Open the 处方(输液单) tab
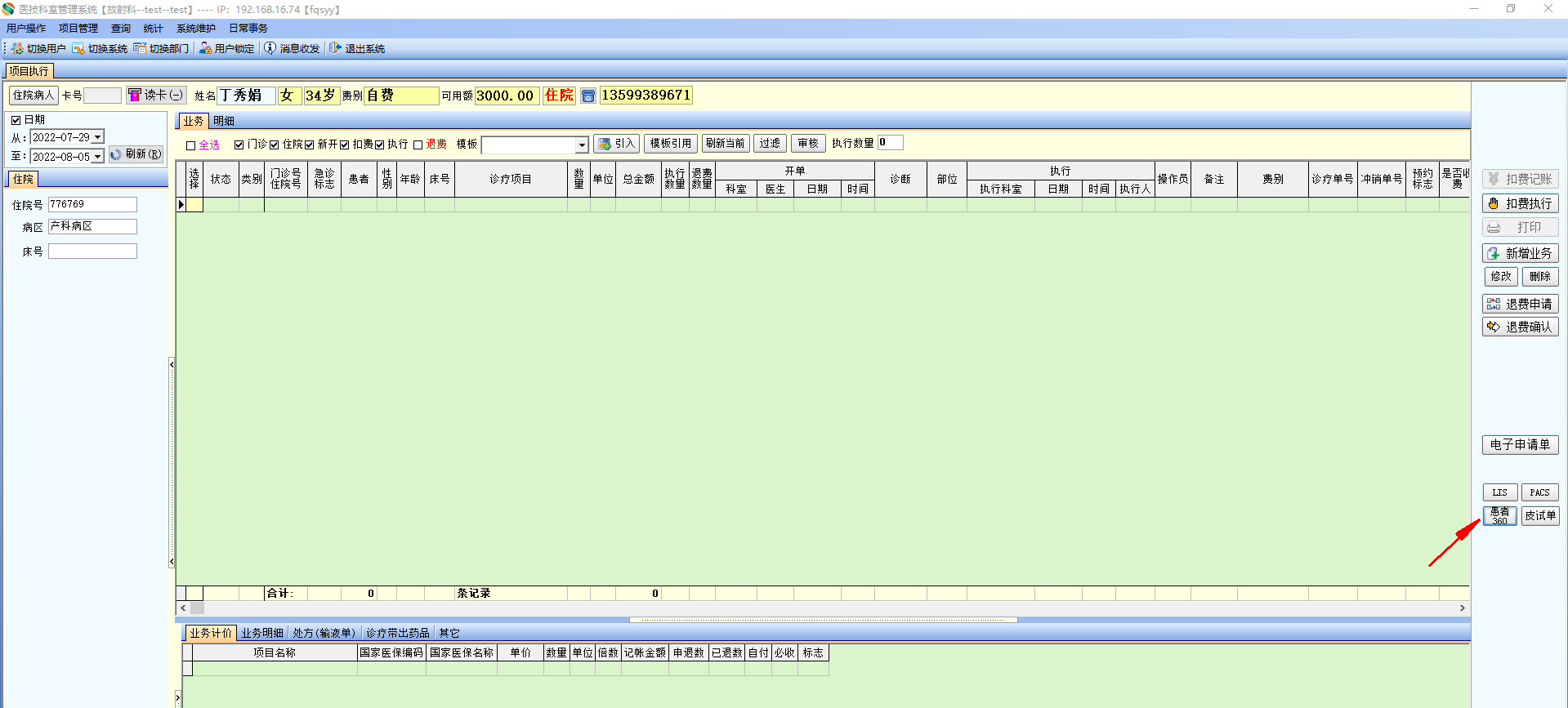Viewport: 1568px width, 708px height. pyautogui.click(x=324, y=633)
